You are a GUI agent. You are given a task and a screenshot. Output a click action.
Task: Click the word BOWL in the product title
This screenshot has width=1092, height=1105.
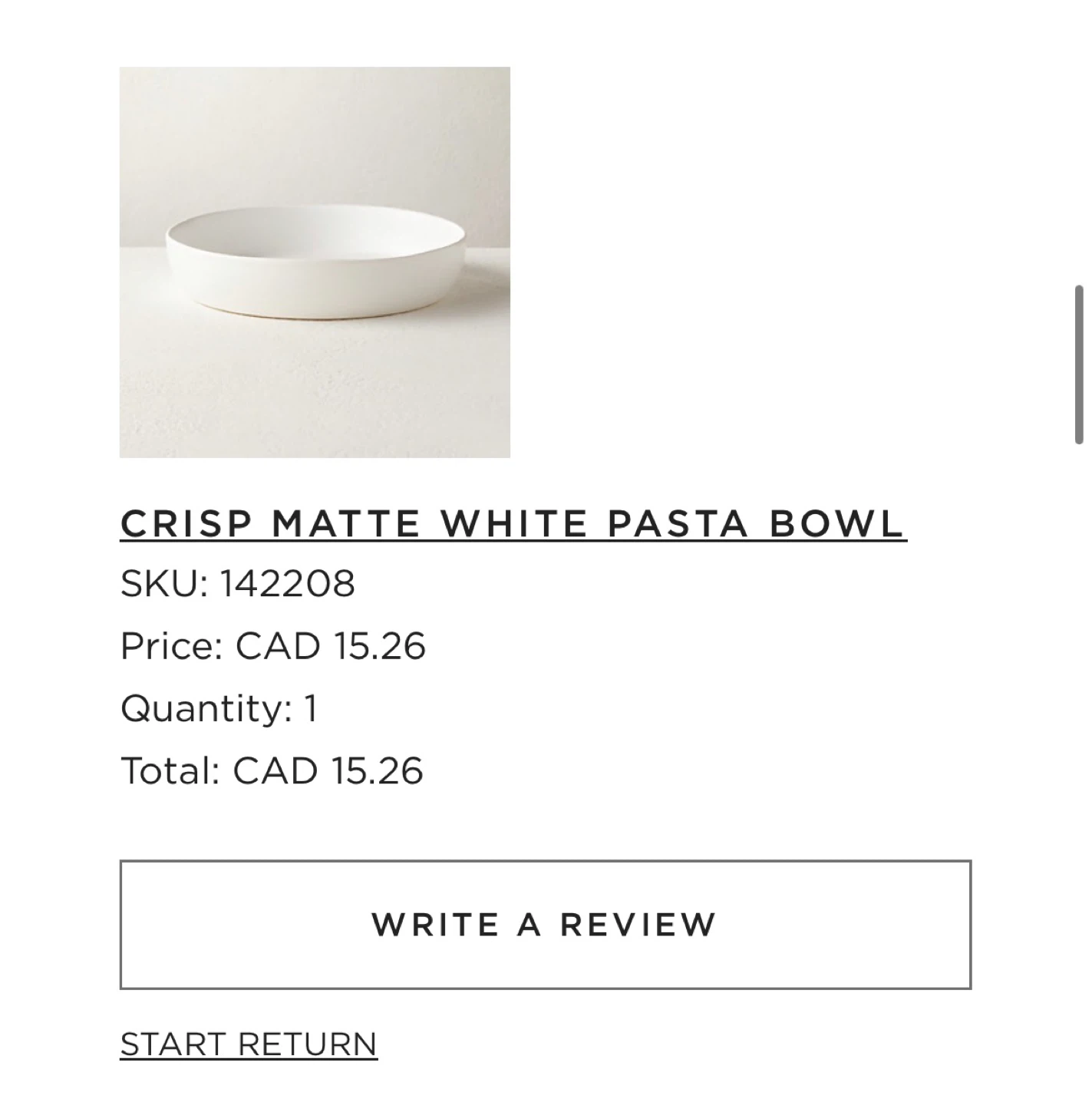(838, 524)
